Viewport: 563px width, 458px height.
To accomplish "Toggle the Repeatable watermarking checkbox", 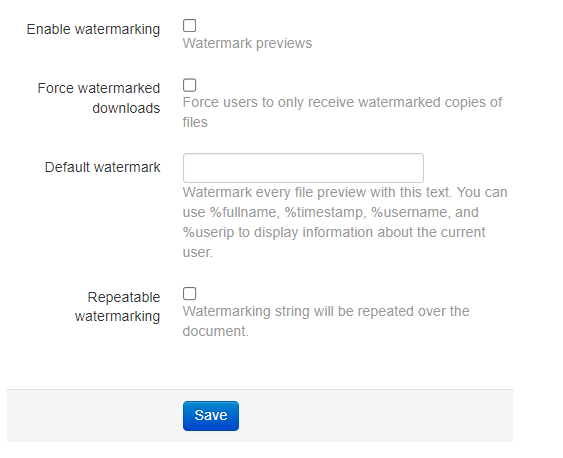I will [190, 294].
